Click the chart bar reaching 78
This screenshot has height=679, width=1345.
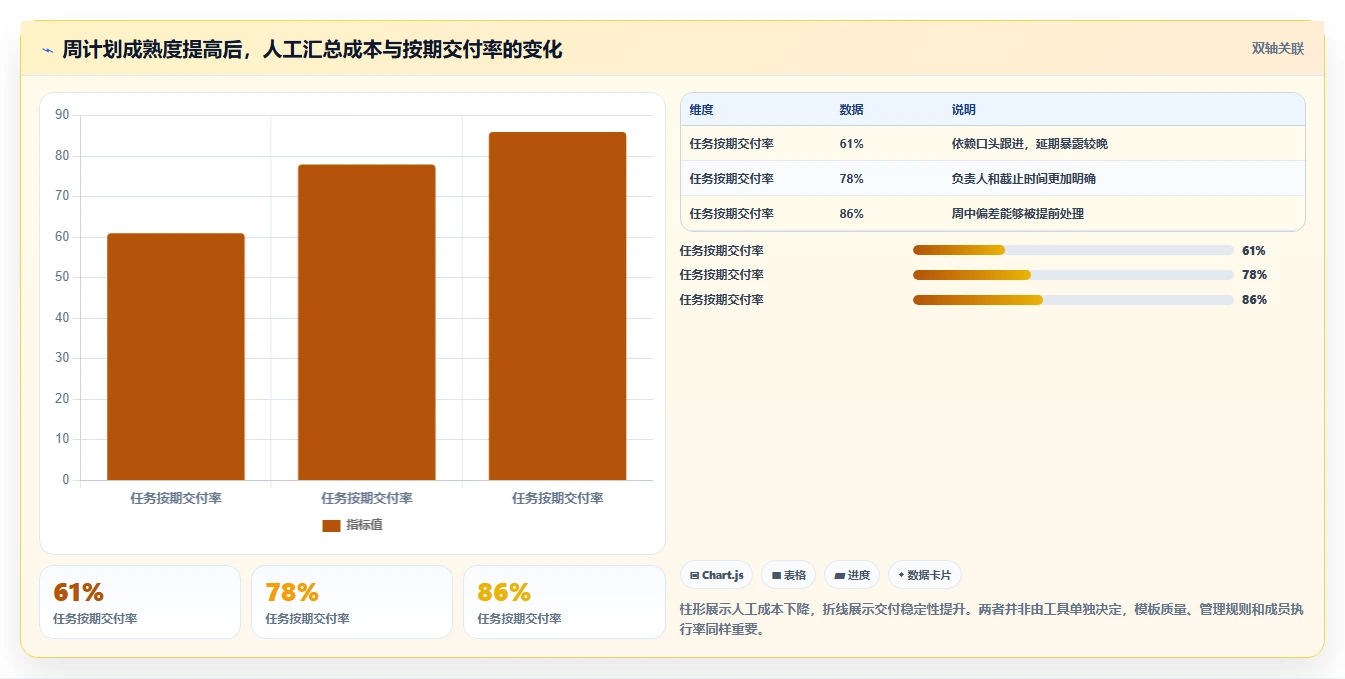367,322
